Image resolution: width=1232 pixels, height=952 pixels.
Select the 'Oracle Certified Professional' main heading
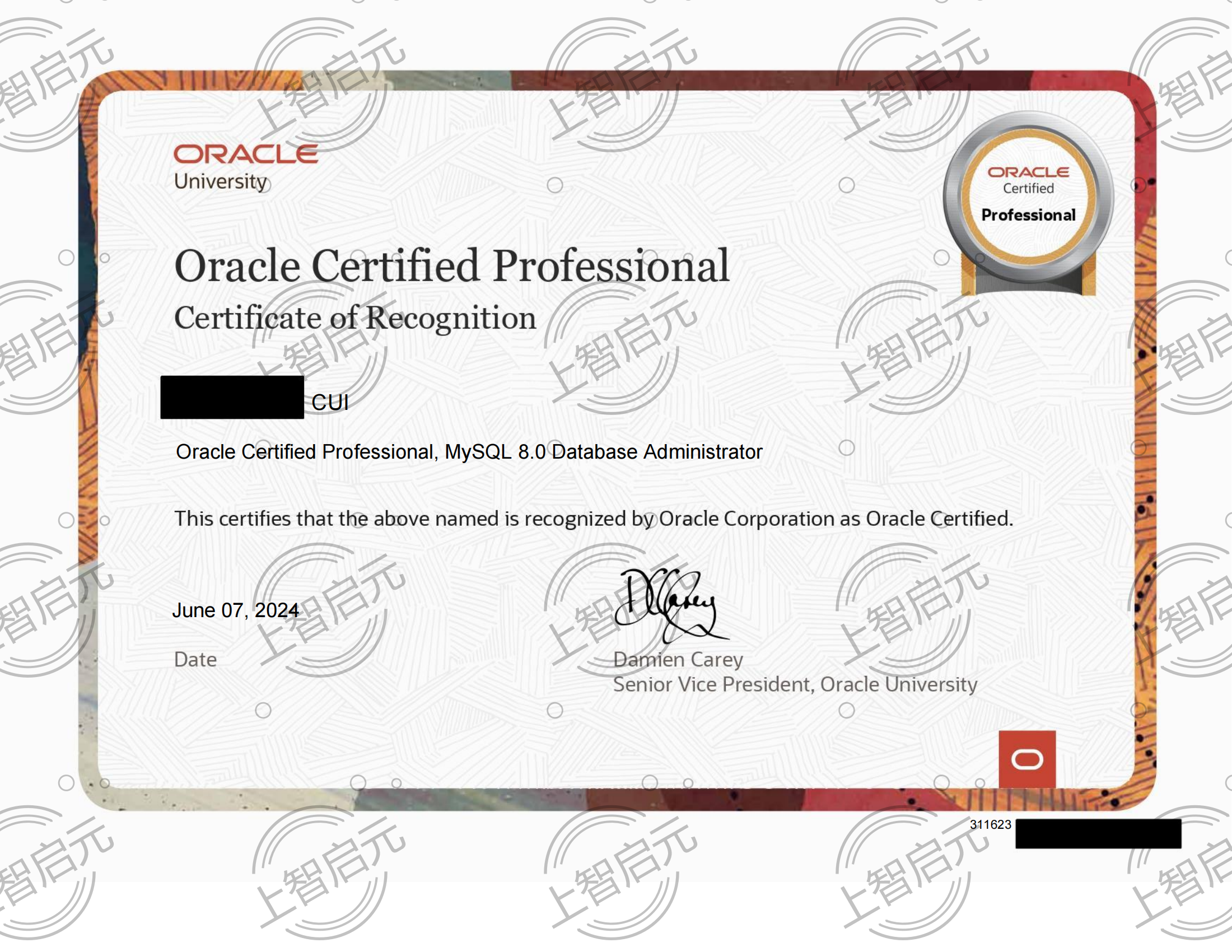coord(452,265)
